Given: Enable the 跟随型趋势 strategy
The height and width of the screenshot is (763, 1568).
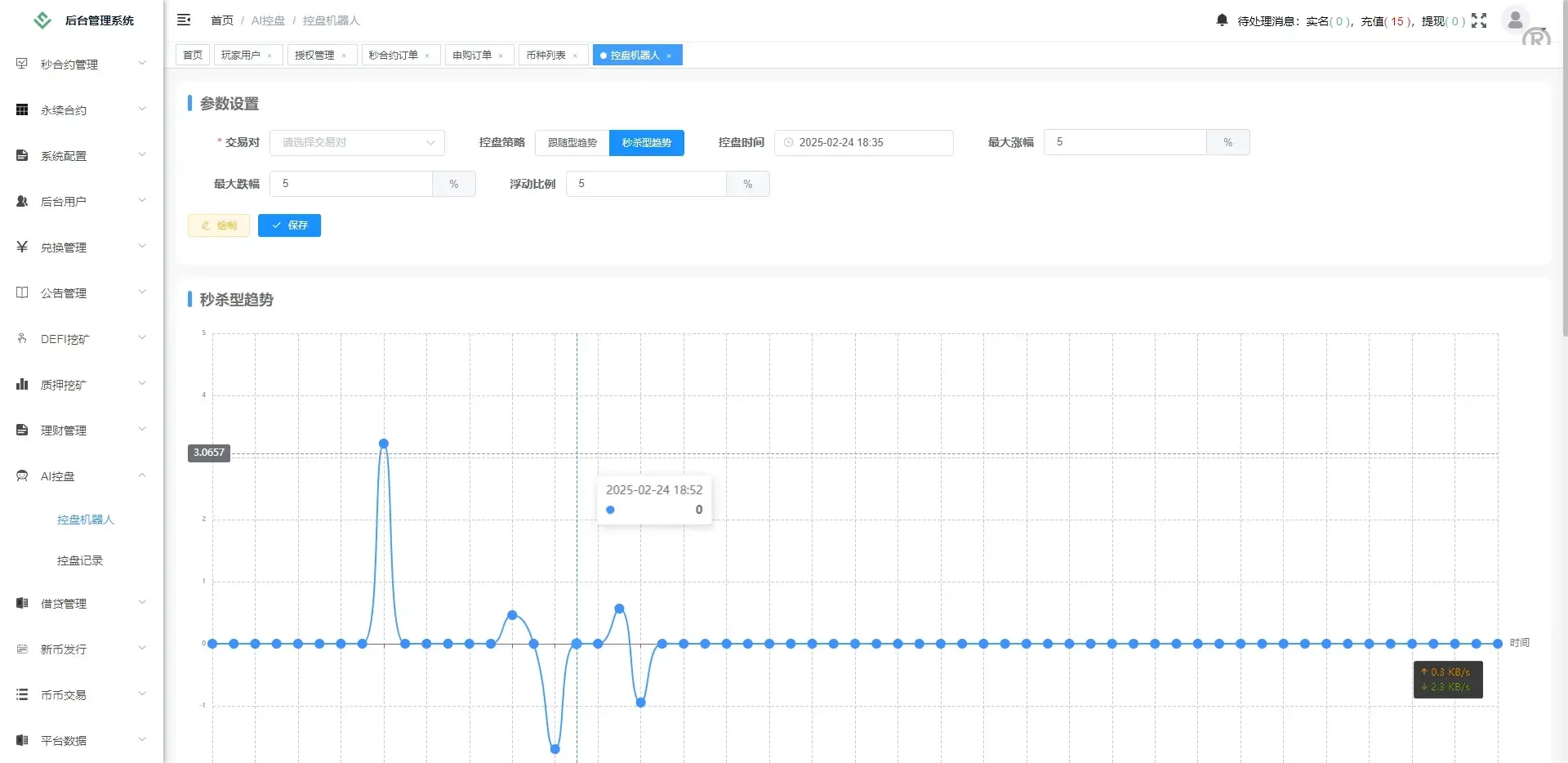Looking at the screenshot, I should tap(571, 142).
